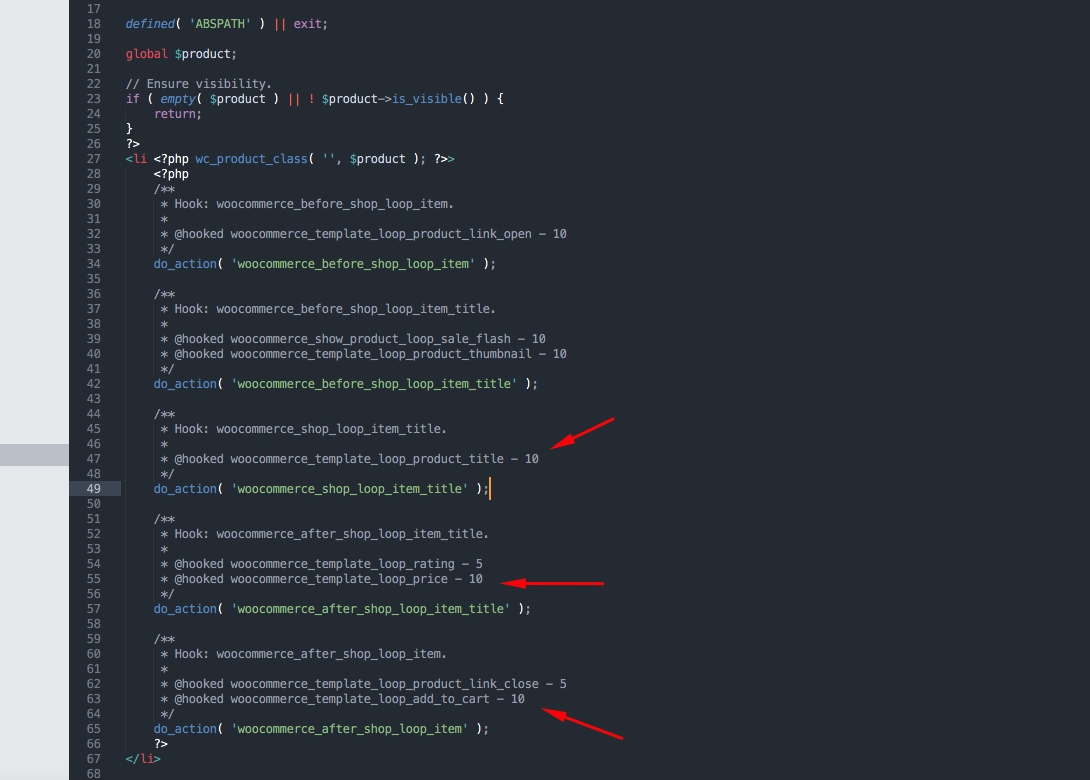Click the opening '<li' tag on line 27

click(136, 159)
